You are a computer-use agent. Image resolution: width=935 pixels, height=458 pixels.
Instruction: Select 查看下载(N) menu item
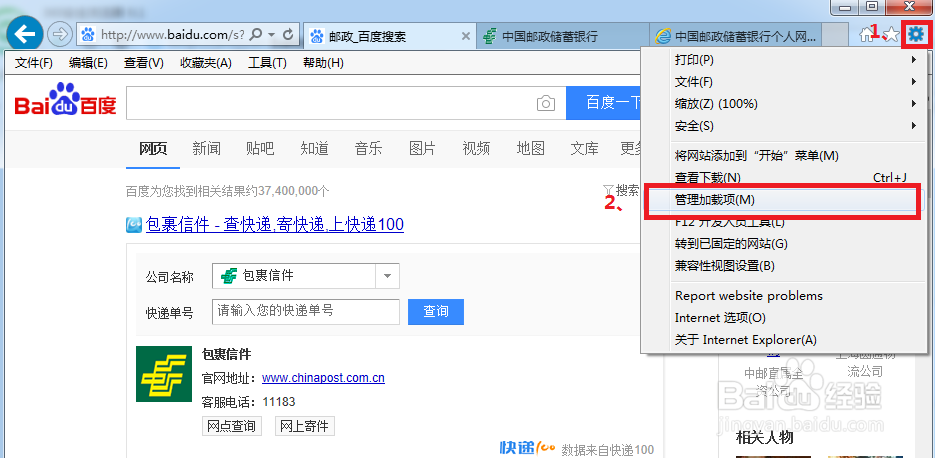pos(784,178)
